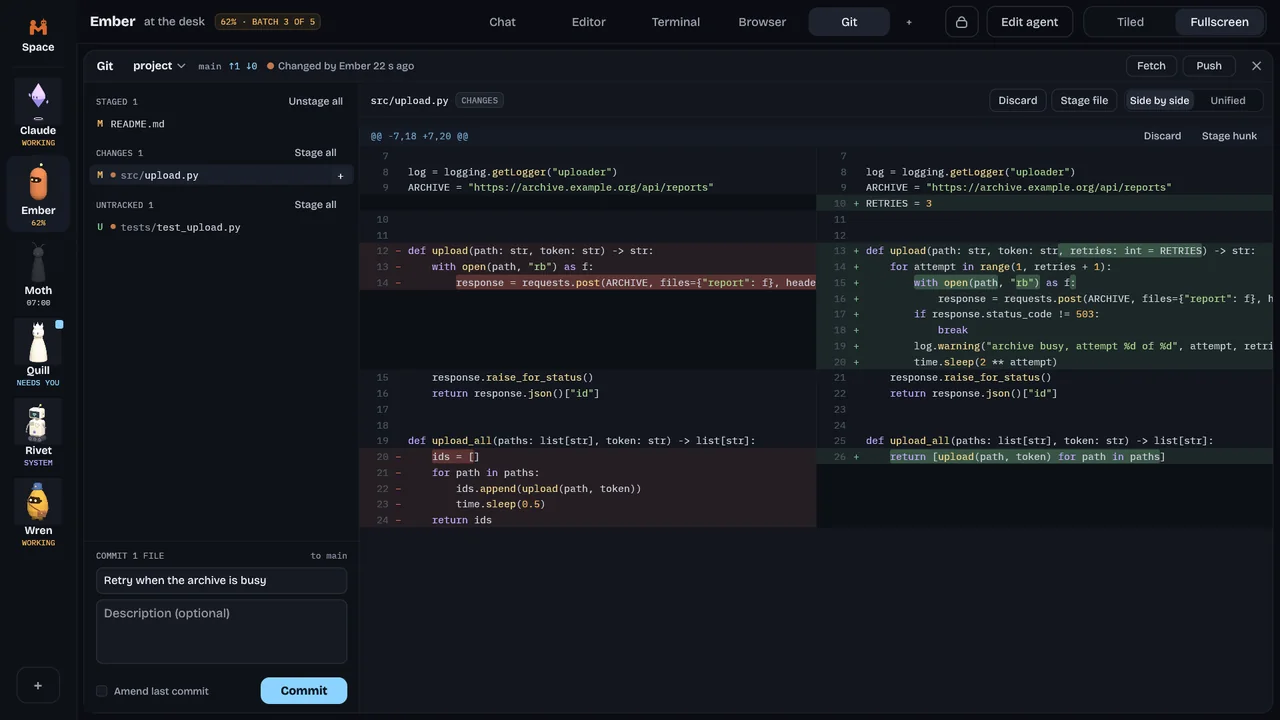1280x720 pixels.
Task: Click the batch 3 of 5 progress badge
Action: tap(267, 22)
